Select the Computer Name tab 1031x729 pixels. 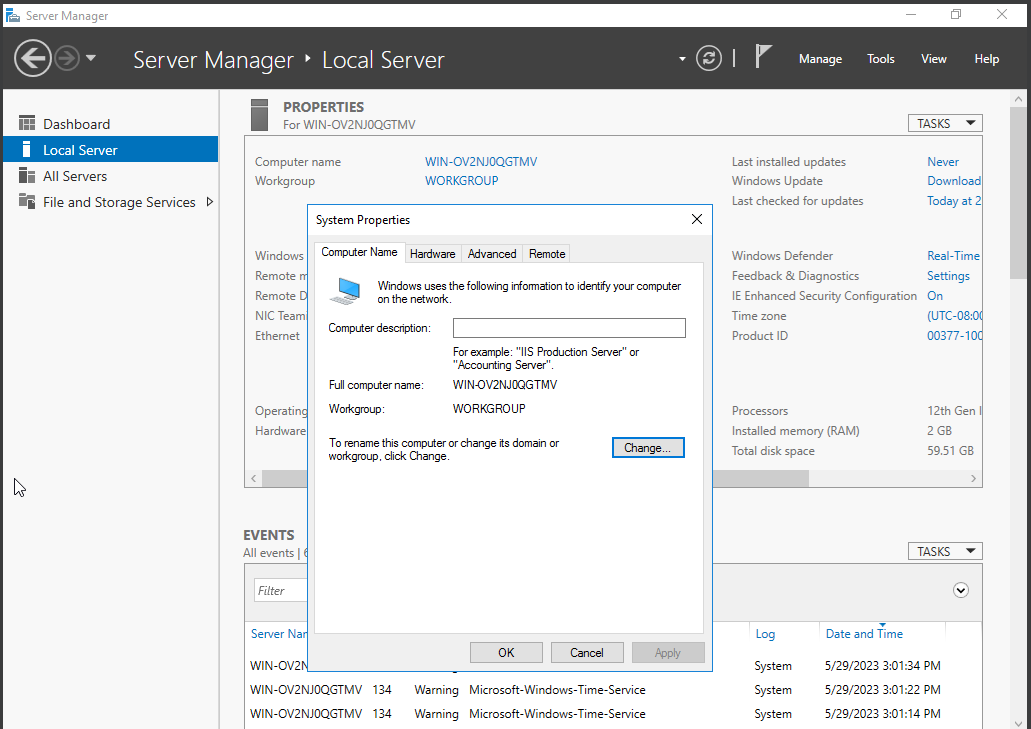[359, 252]
